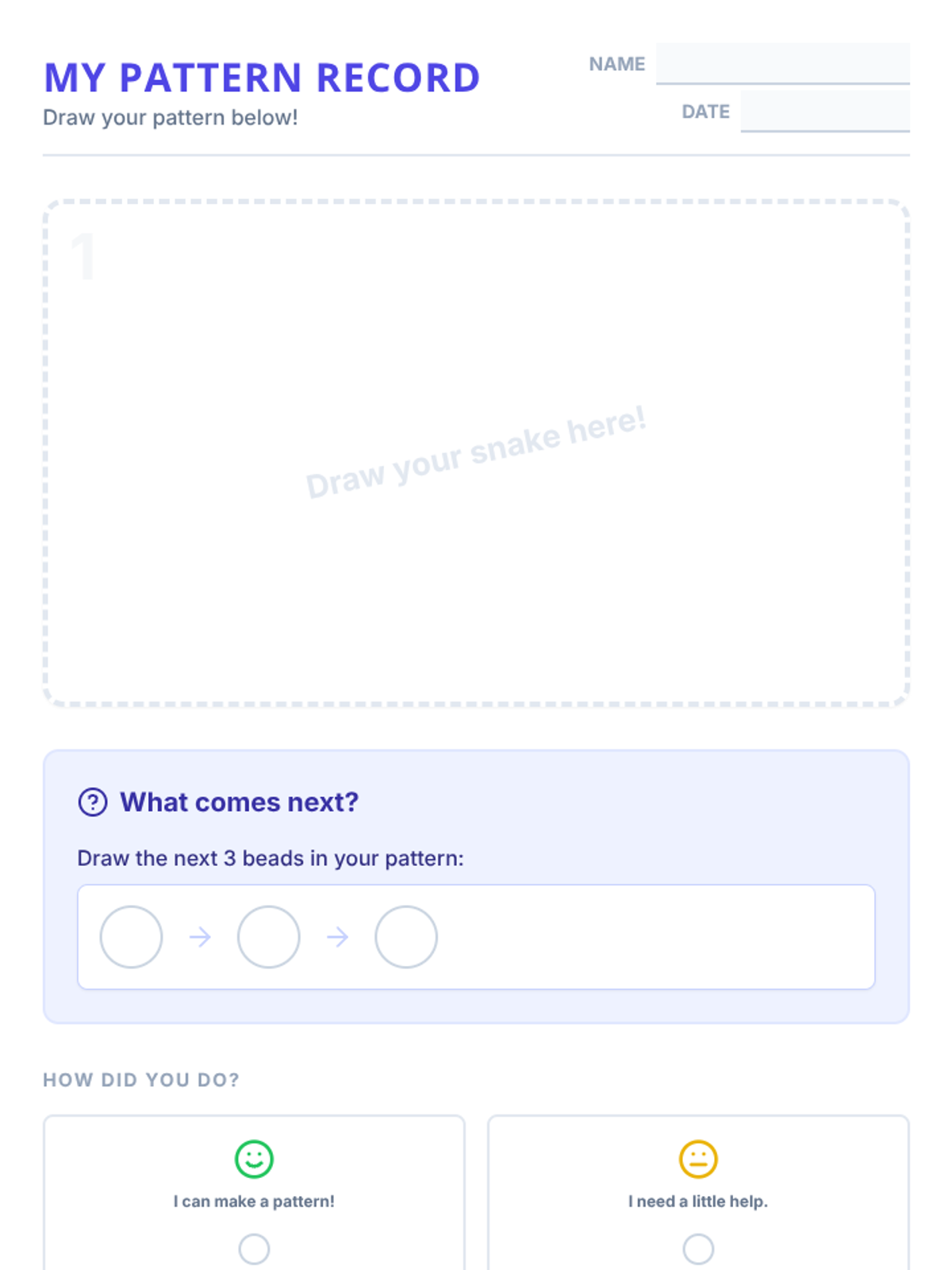952x1270 pixels.
Task: Select the third empty bead circle
Action: pos(406,937)
